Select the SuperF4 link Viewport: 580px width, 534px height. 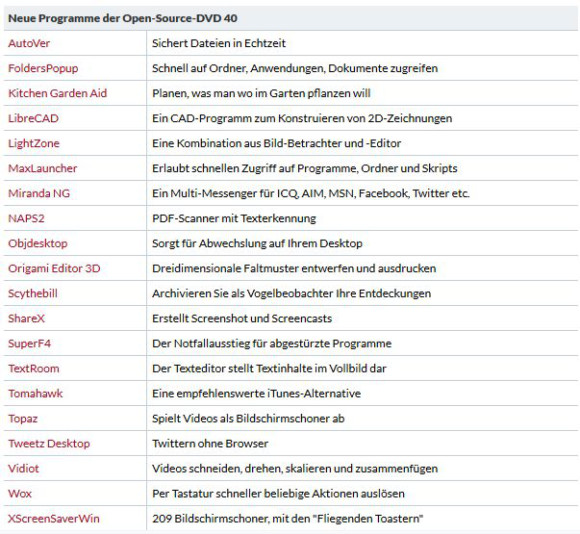click(x=29, y=344)
